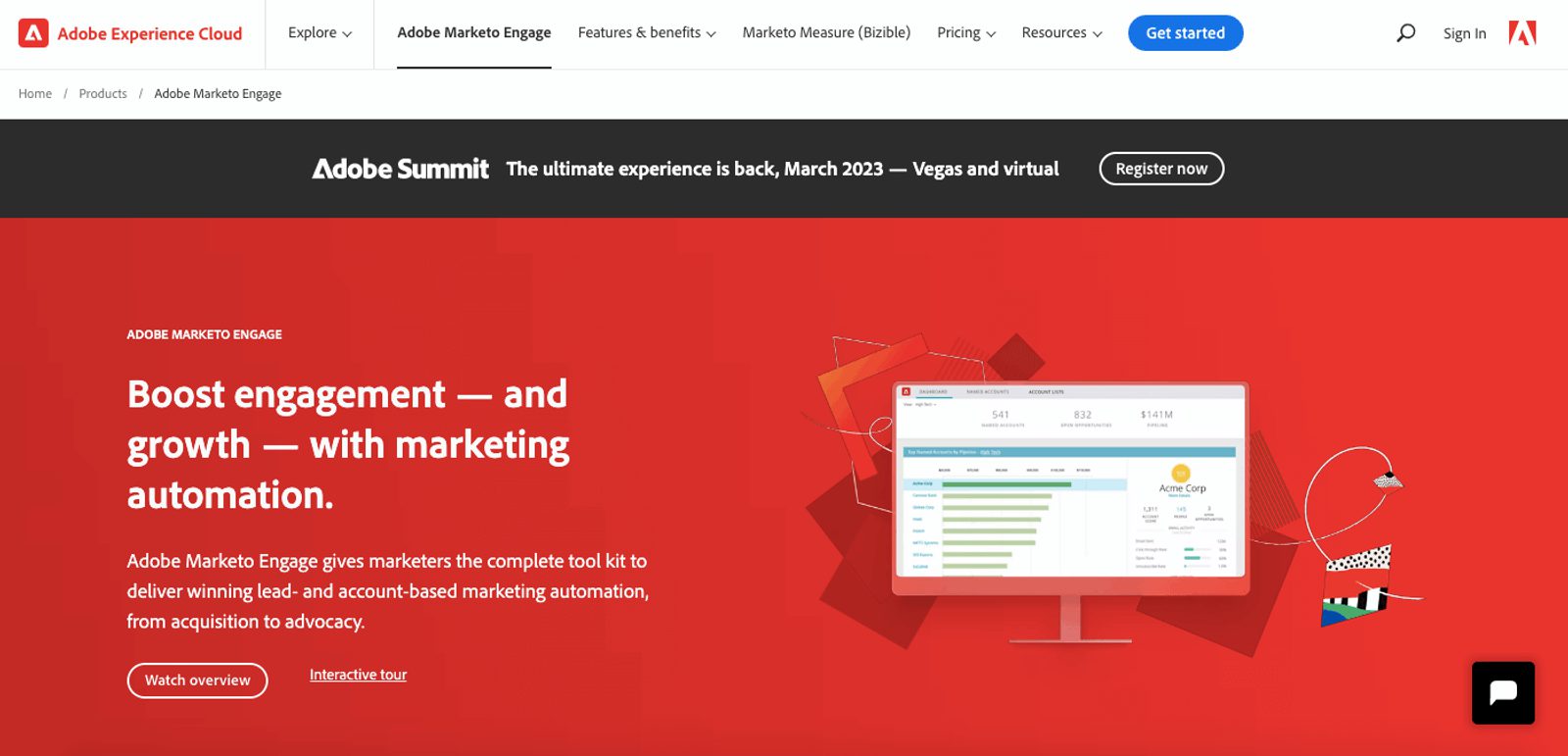Screen dimensions: 1568x756
Task: Click the Watch overview button
Action: [197, 680]
